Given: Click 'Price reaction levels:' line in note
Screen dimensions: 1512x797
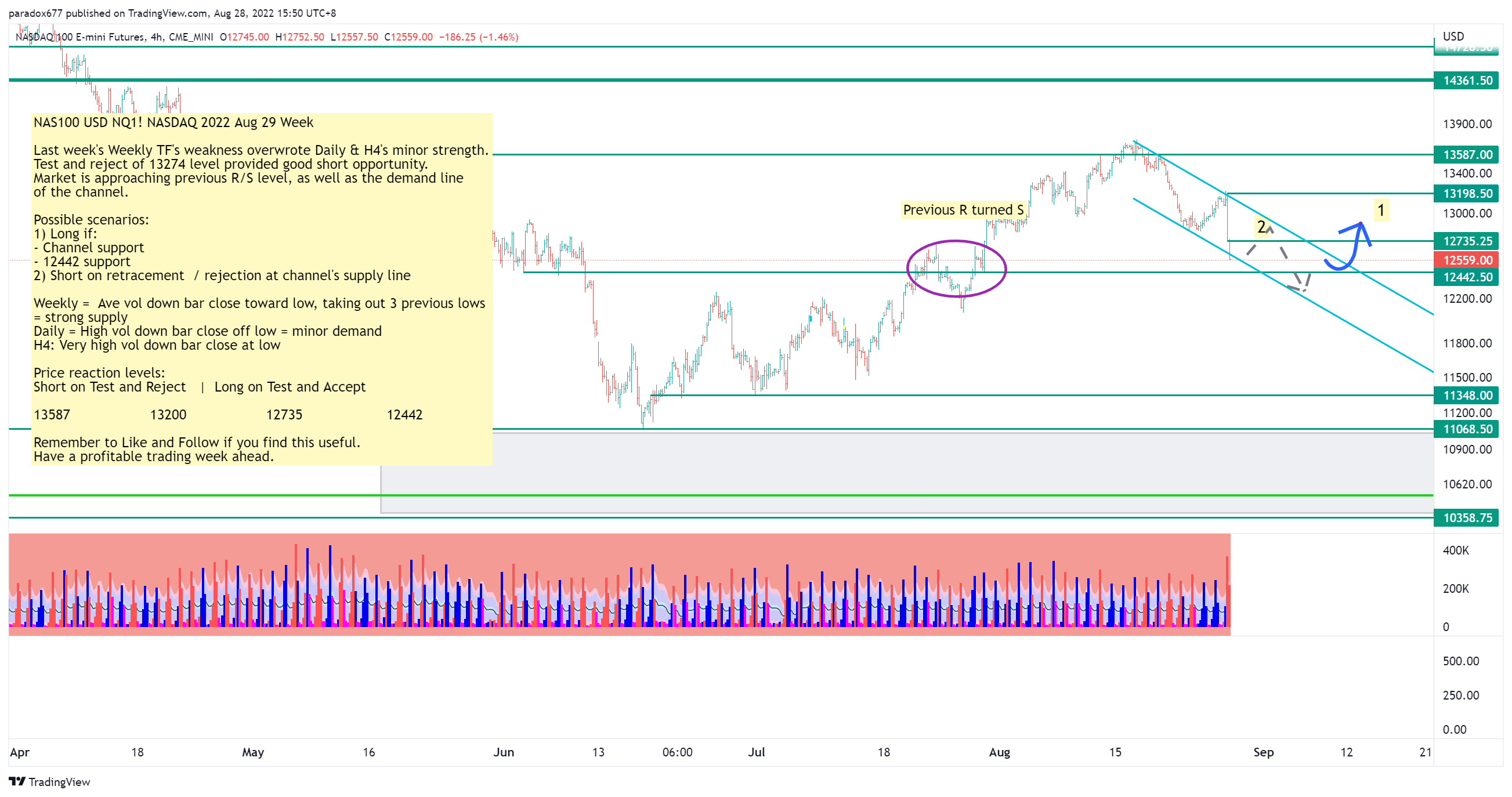Looking at the screenshot, I should coord(99,372).
